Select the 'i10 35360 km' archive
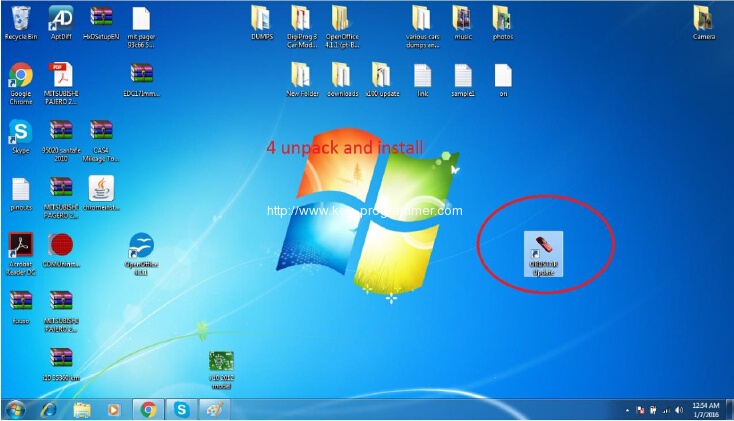 61,364
